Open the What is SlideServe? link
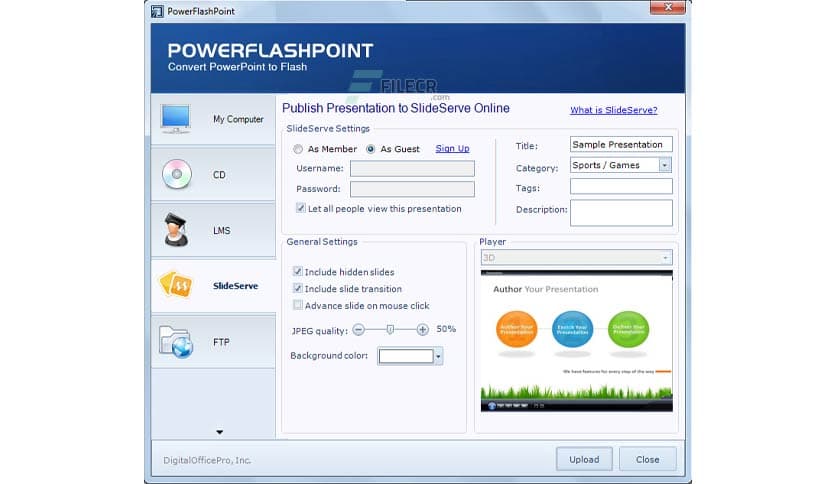This screenshot has height=484, width=836. 614,110
